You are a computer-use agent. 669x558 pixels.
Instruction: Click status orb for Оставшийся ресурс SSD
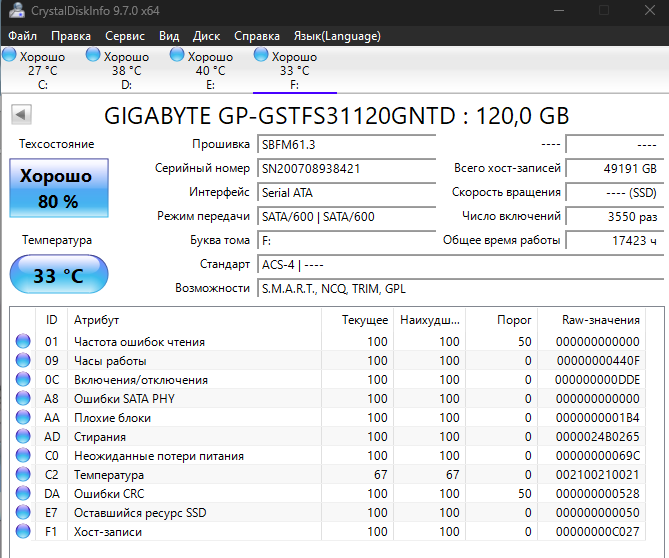click(x=23, y=512)
